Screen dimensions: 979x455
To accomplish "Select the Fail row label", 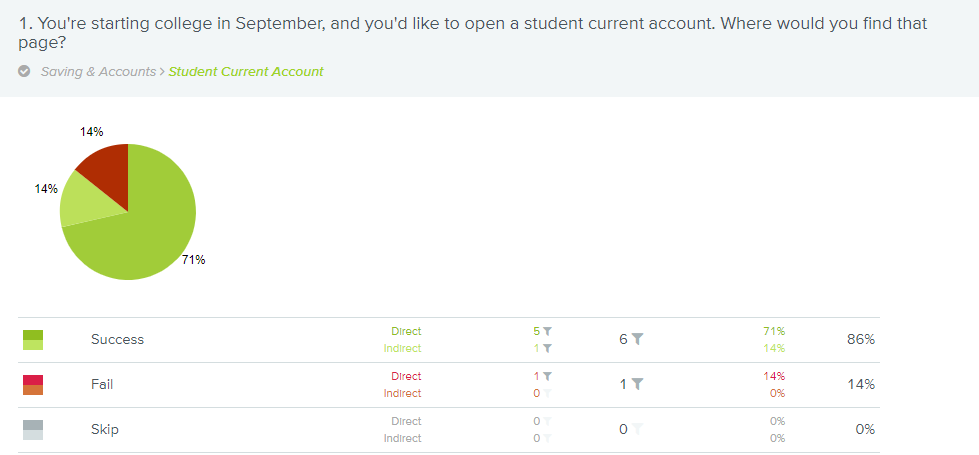I will [x=102, y=384].
